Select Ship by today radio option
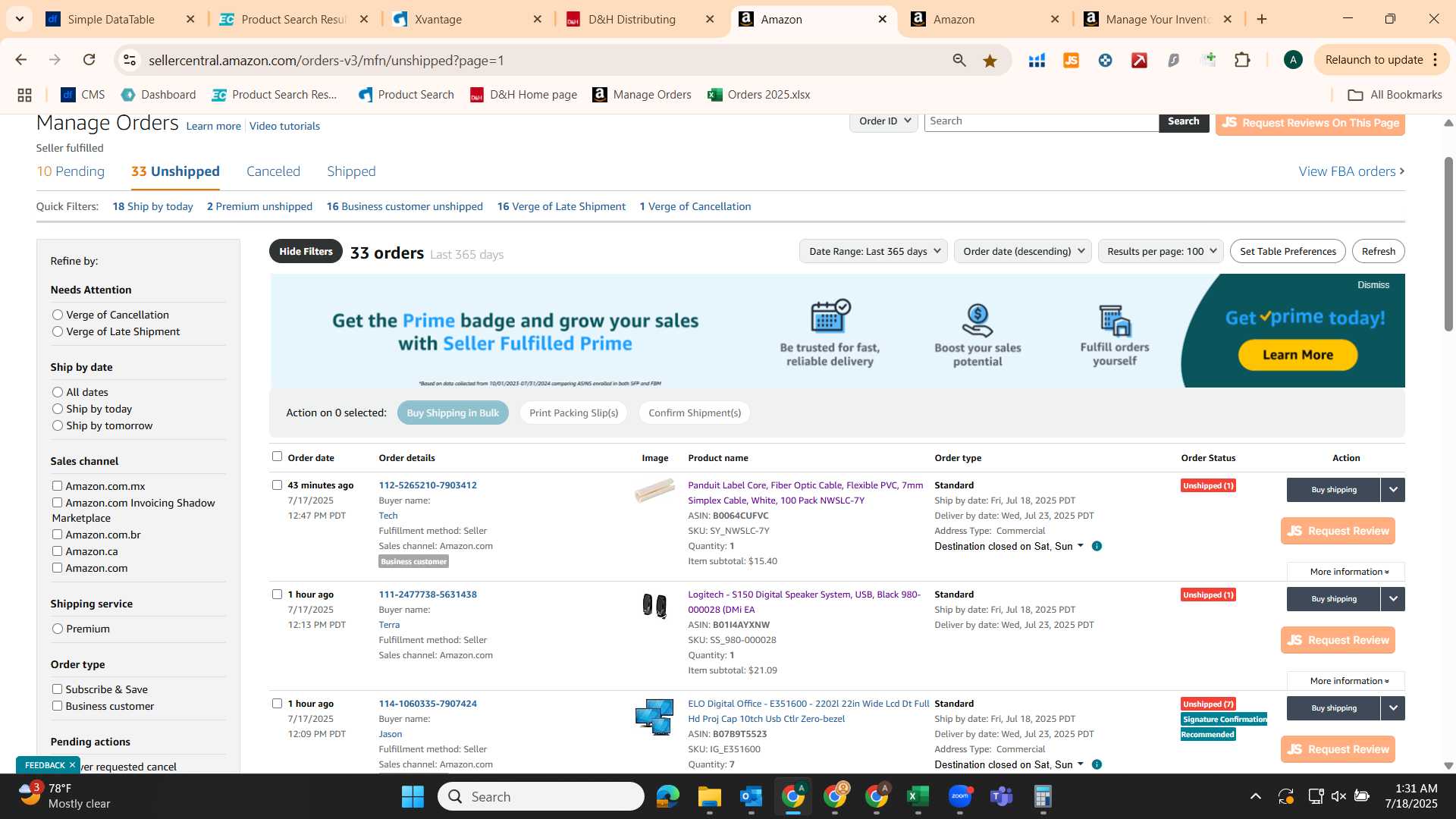 (57, 409)
